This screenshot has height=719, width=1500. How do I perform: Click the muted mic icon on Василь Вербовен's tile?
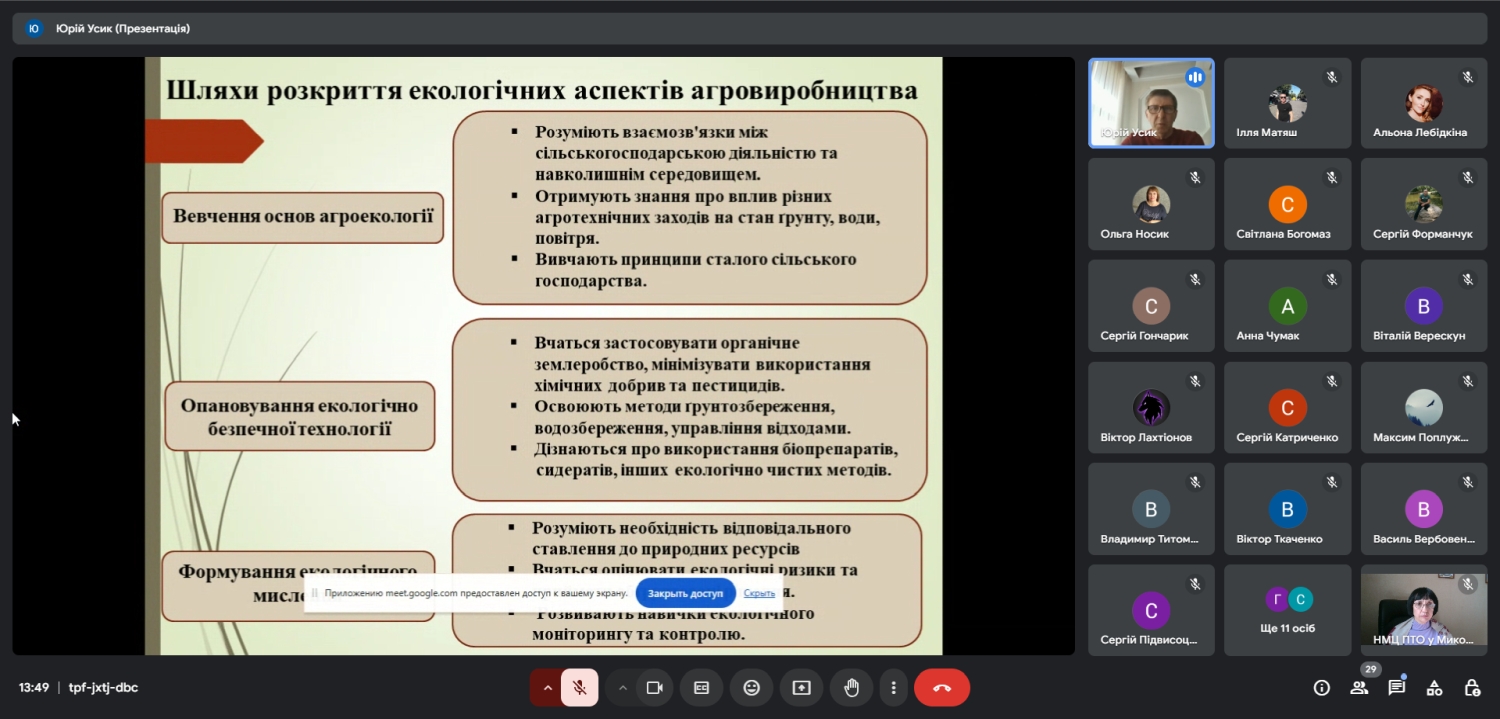[x=1467, y=482]
